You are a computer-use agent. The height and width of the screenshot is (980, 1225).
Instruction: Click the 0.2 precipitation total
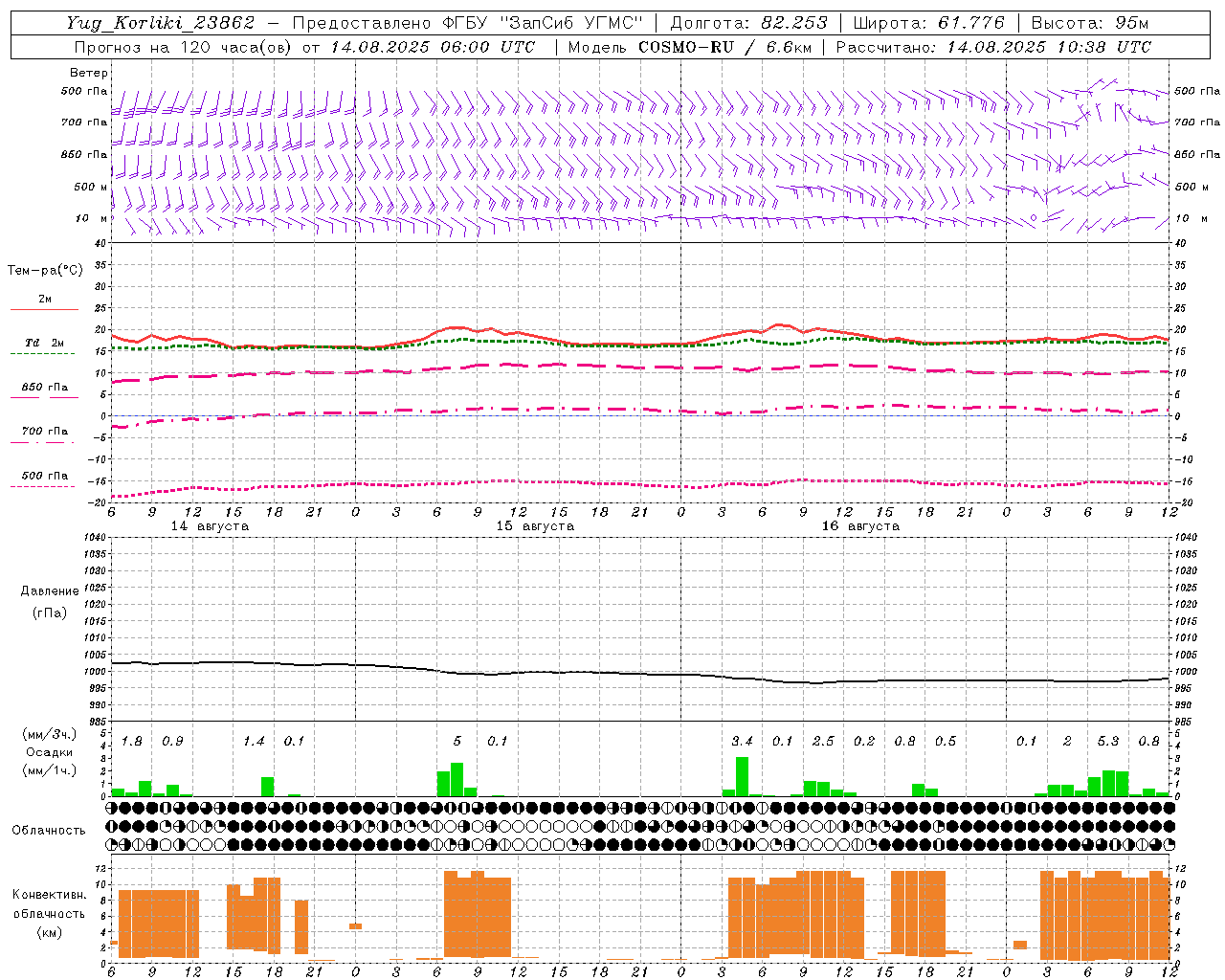click(x=864, y=742)
